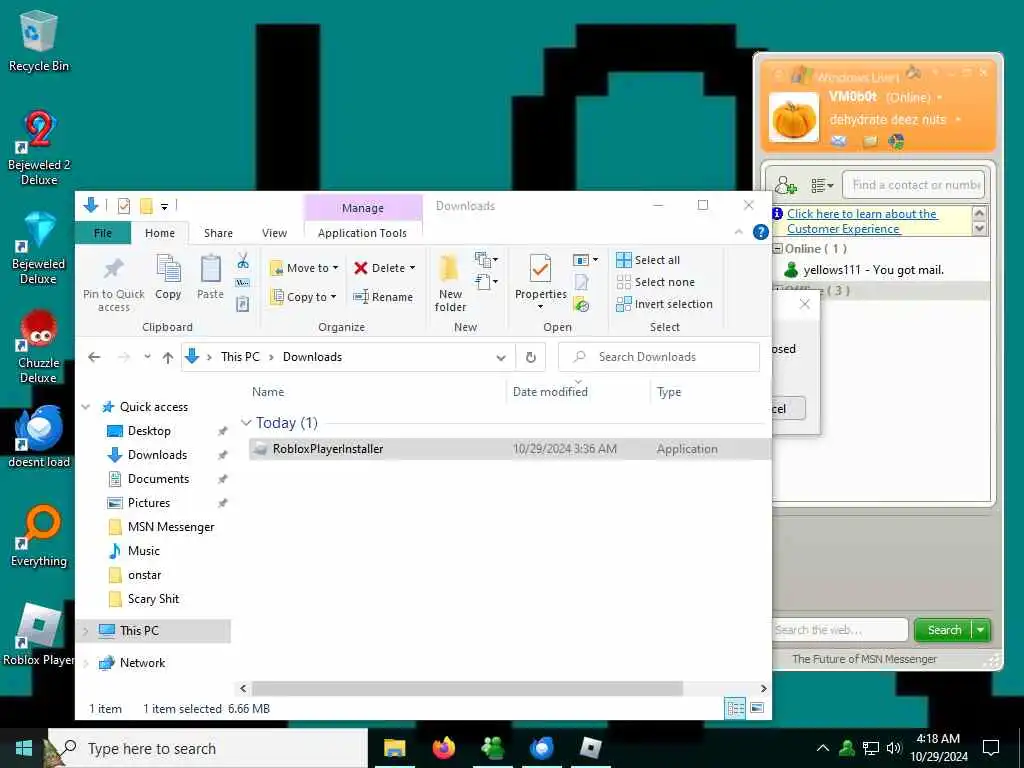Viewport: 1024px width, 768px height.
Task: Click Invert selection in ribbon
Action: pos(664,304)
